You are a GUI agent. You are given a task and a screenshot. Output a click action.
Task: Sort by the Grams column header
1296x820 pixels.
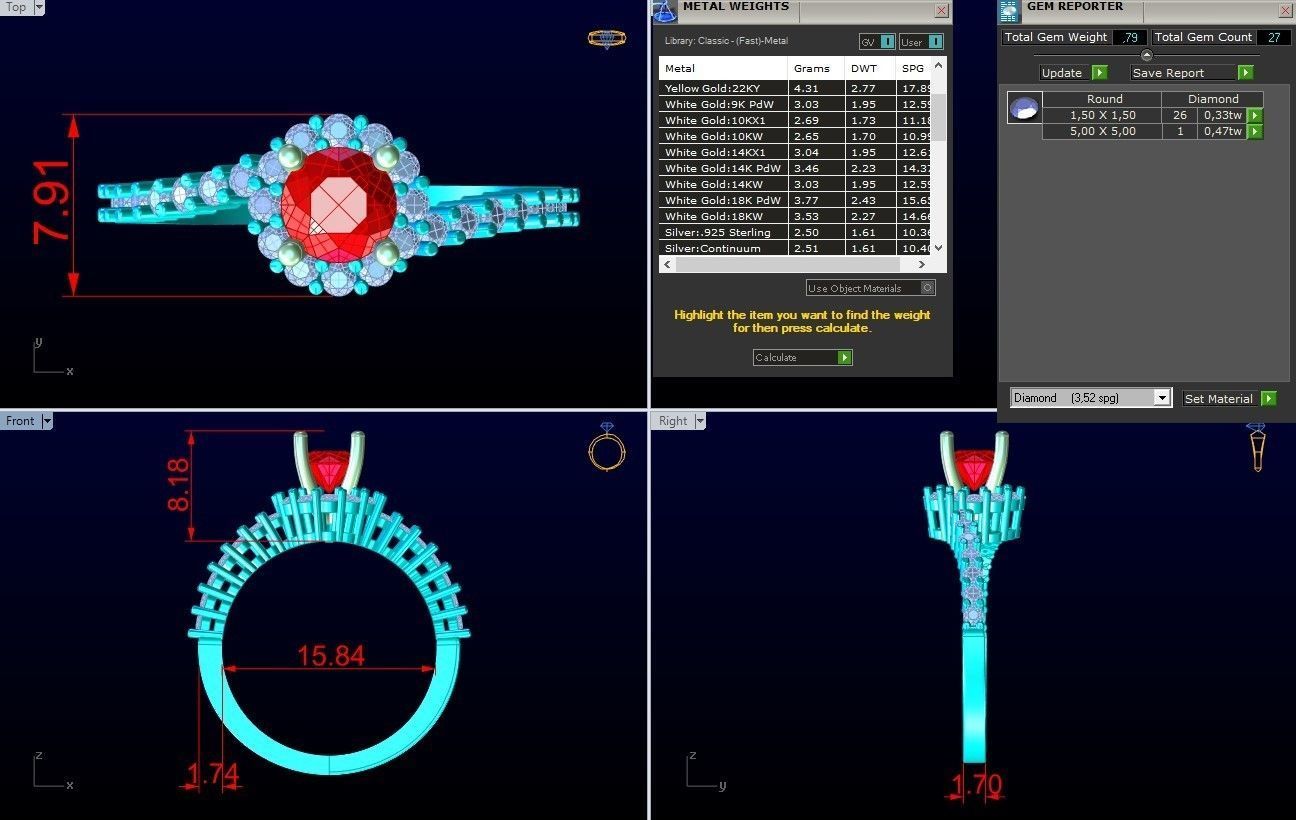(x=816, y=68)
